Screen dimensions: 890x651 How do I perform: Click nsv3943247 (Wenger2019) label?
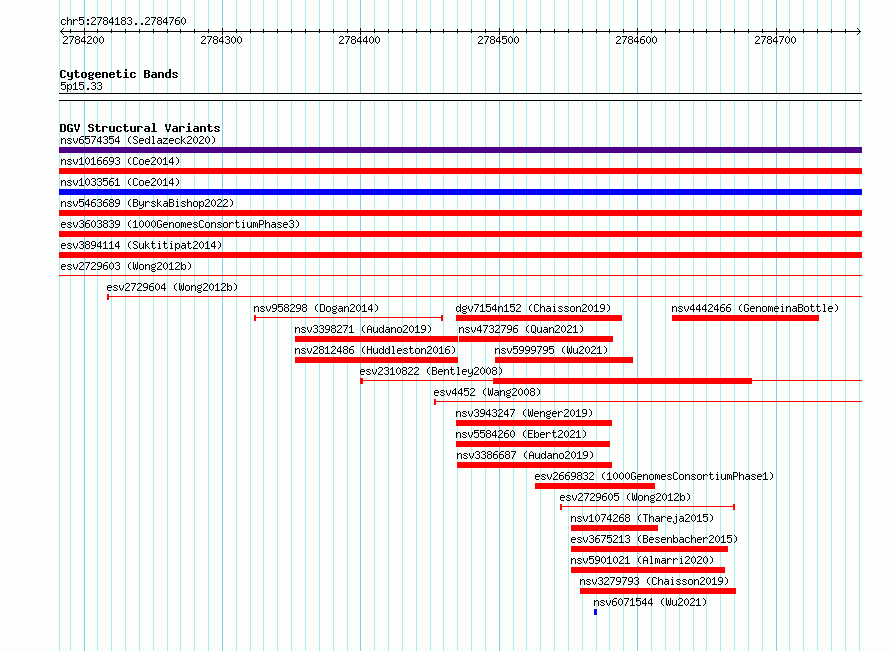coord(524,413)
